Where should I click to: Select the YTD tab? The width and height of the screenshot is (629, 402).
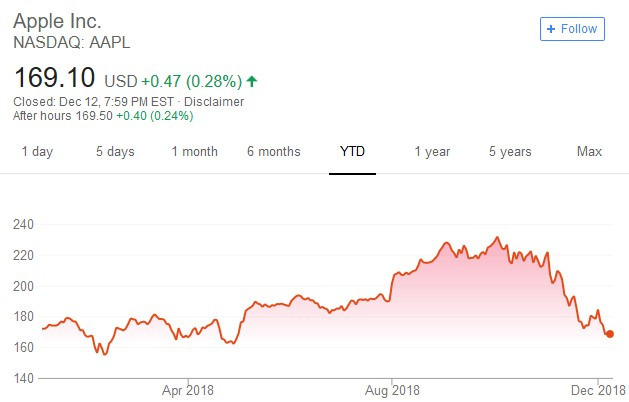coord(352,152)
